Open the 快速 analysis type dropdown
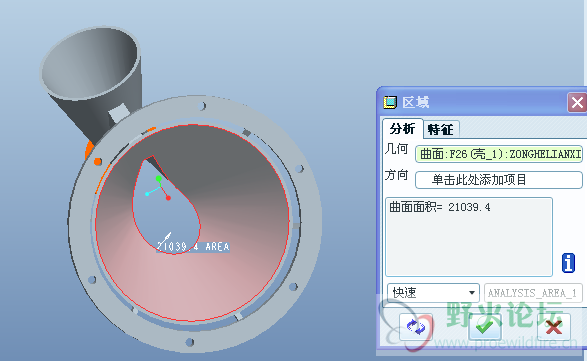This screenshot has height=361, width=587. point(433,292)
